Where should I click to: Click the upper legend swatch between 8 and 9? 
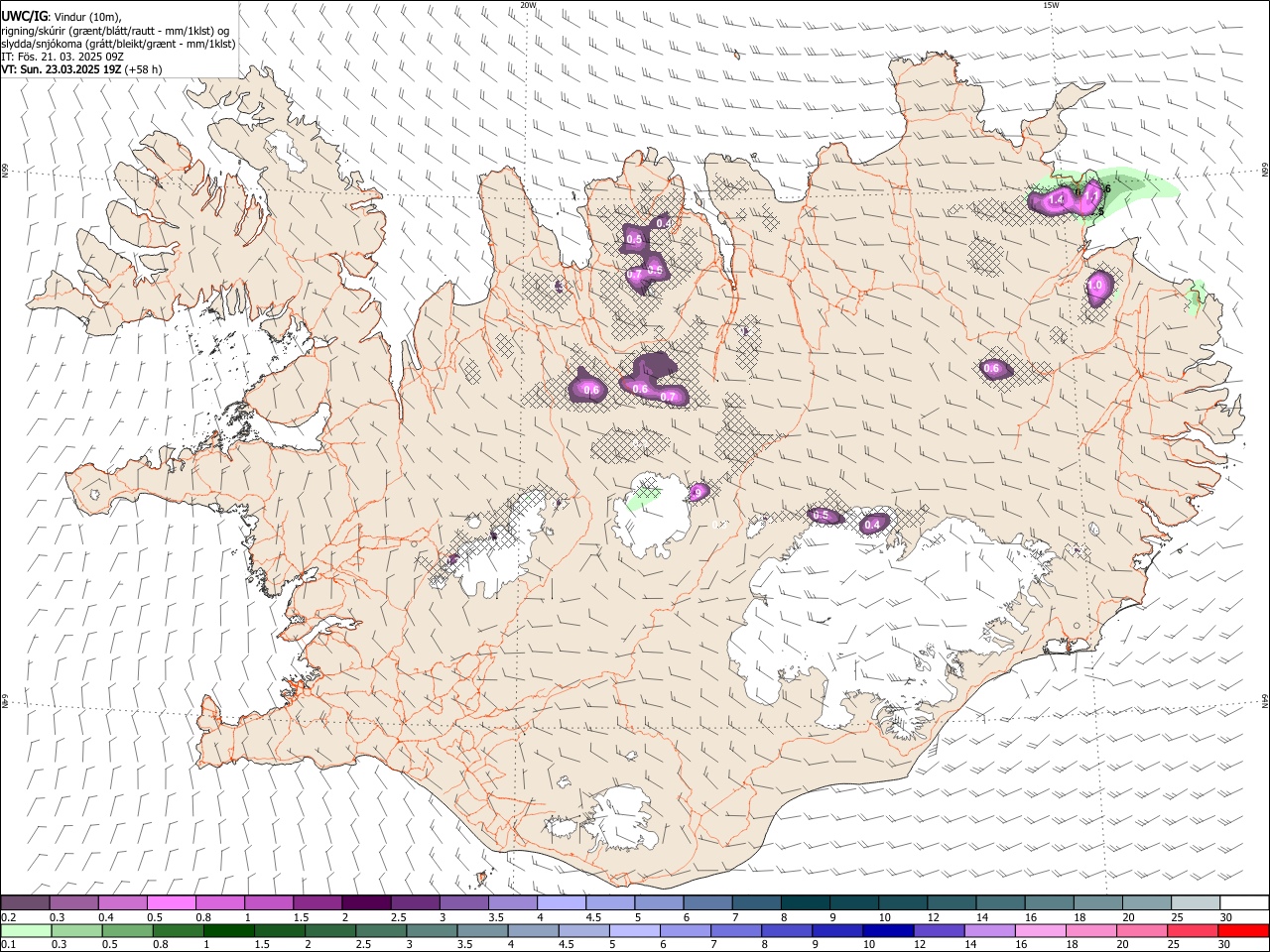(x=804, y=903)
